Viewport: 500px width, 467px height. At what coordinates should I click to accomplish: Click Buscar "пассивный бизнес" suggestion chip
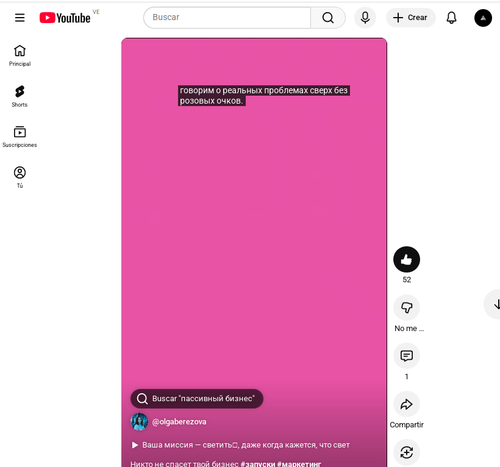(x=197, y=398)
